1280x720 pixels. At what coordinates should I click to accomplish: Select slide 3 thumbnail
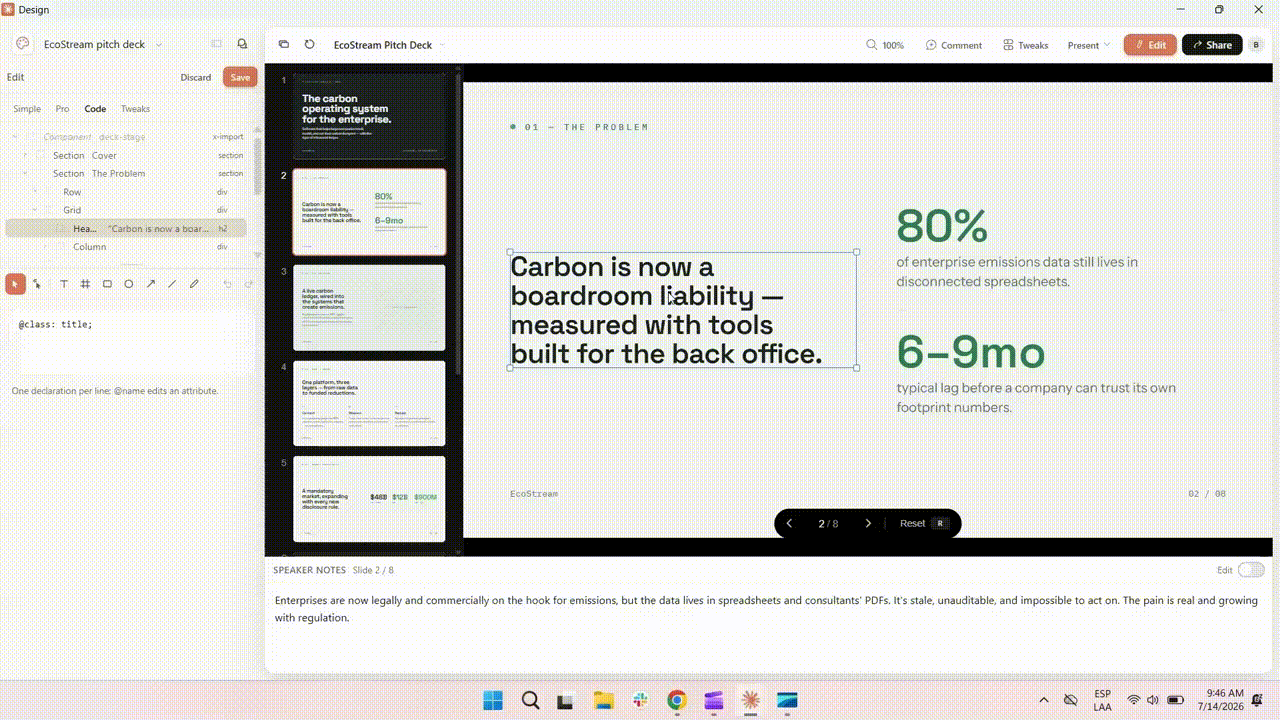[x=369, y=307]
